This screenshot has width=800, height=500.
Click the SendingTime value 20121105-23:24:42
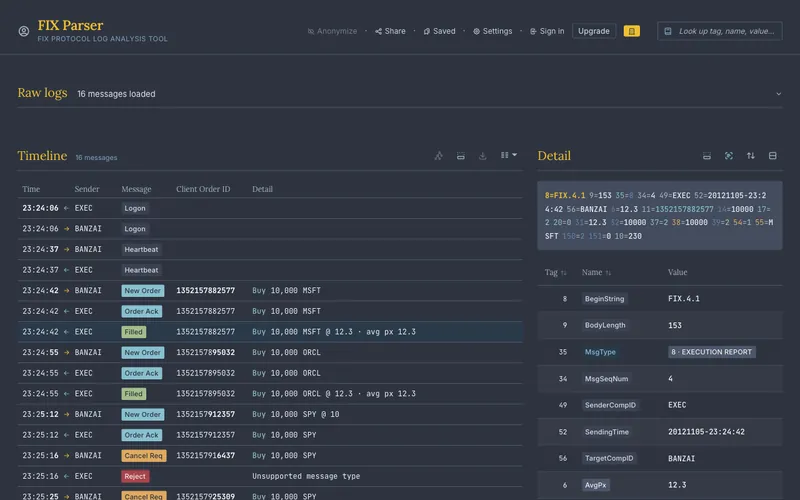(x=706, y=432)
